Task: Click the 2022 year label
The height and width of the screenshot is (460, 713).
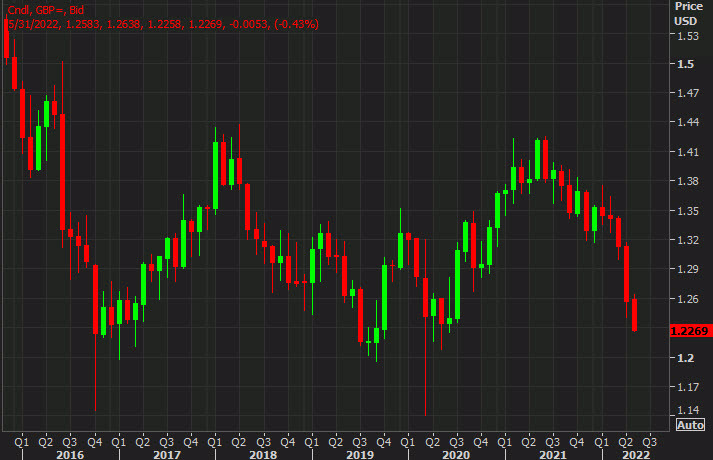Action: click(x=636, y=455)
